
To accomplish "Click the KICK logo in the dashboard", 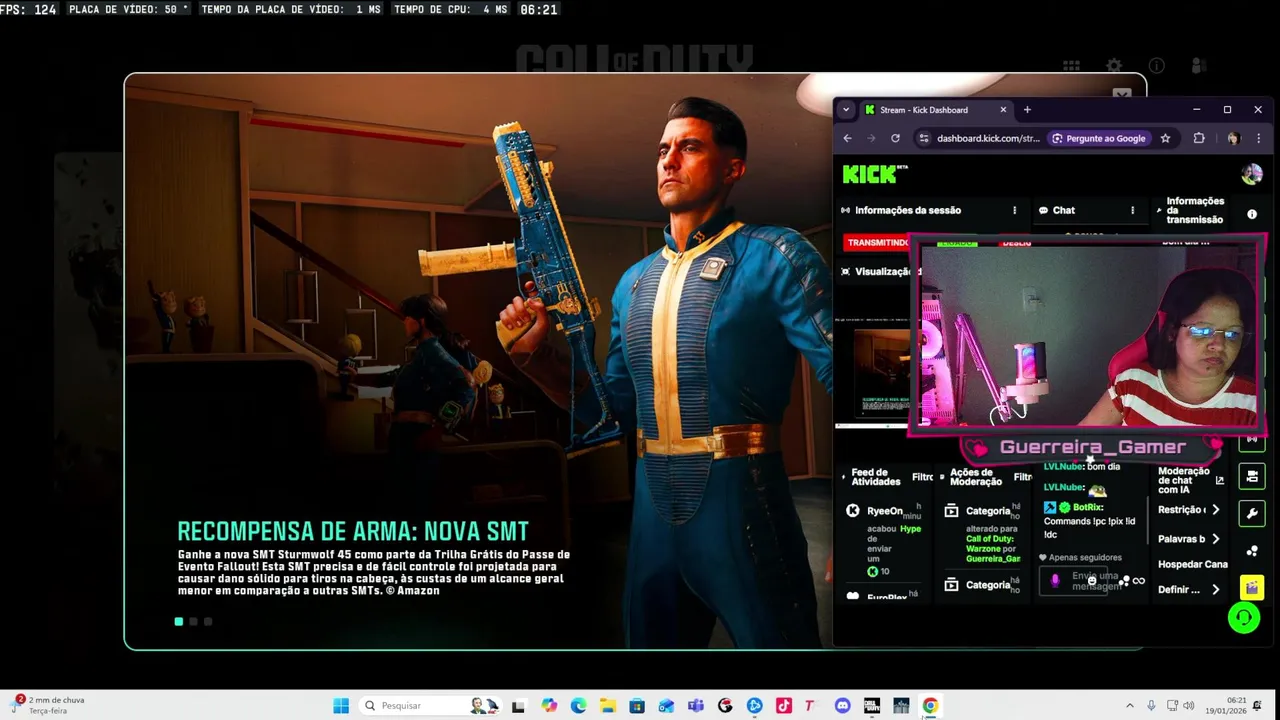I will pyautogui.click(x=875, y=174).
